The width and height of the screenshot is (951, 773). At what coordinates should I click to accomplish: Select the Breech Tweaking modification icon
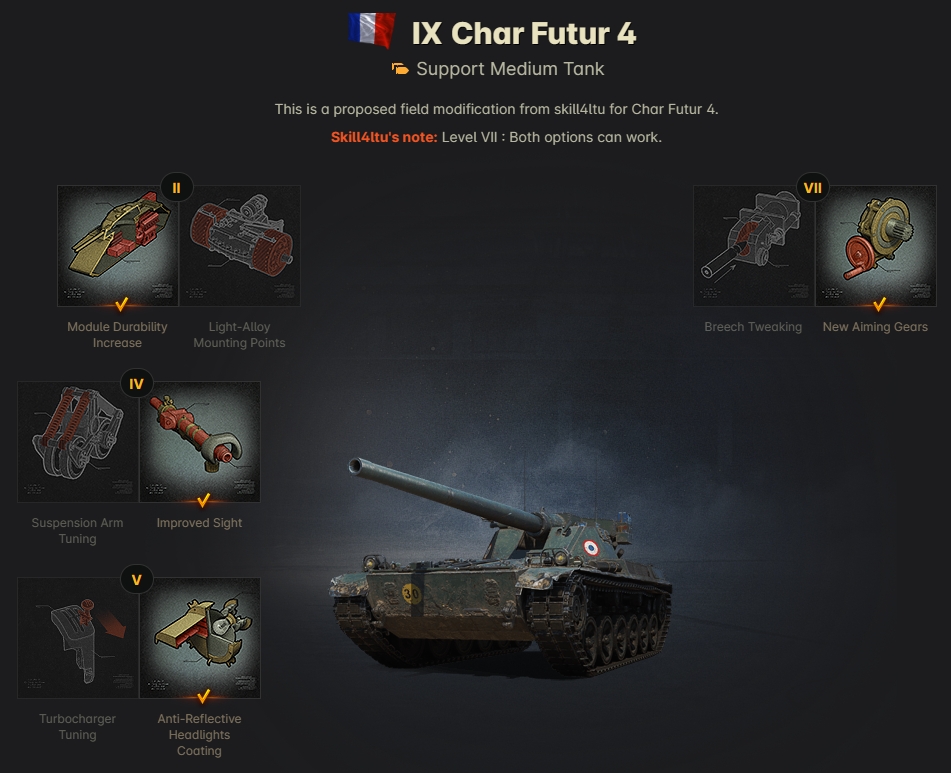pyautogui.click(x=754, y=246)
